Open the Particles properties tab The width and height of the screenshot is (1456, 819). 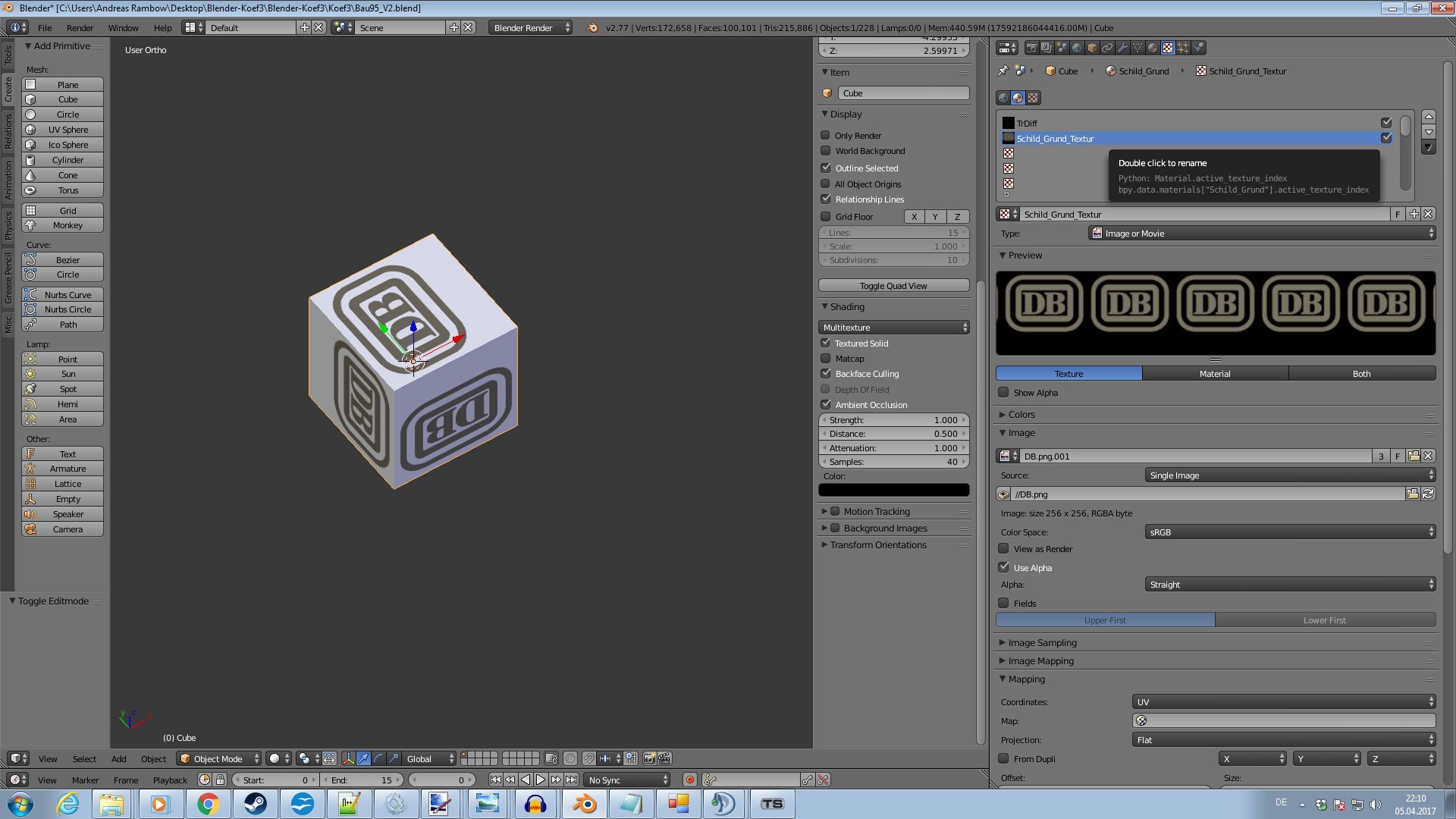[x=1183, y=48]
